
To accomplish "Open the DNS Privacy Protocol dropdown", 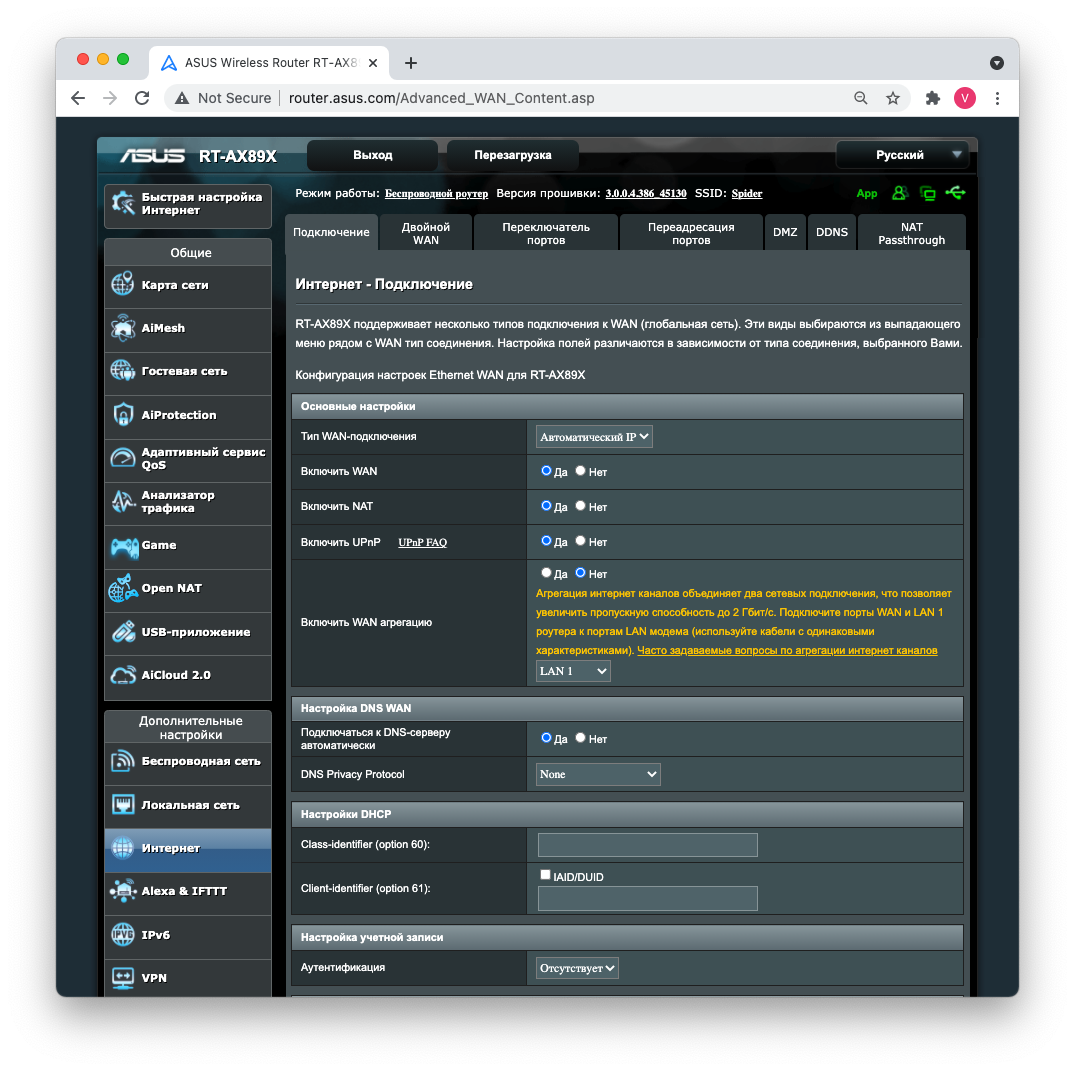I will (598, 774).
